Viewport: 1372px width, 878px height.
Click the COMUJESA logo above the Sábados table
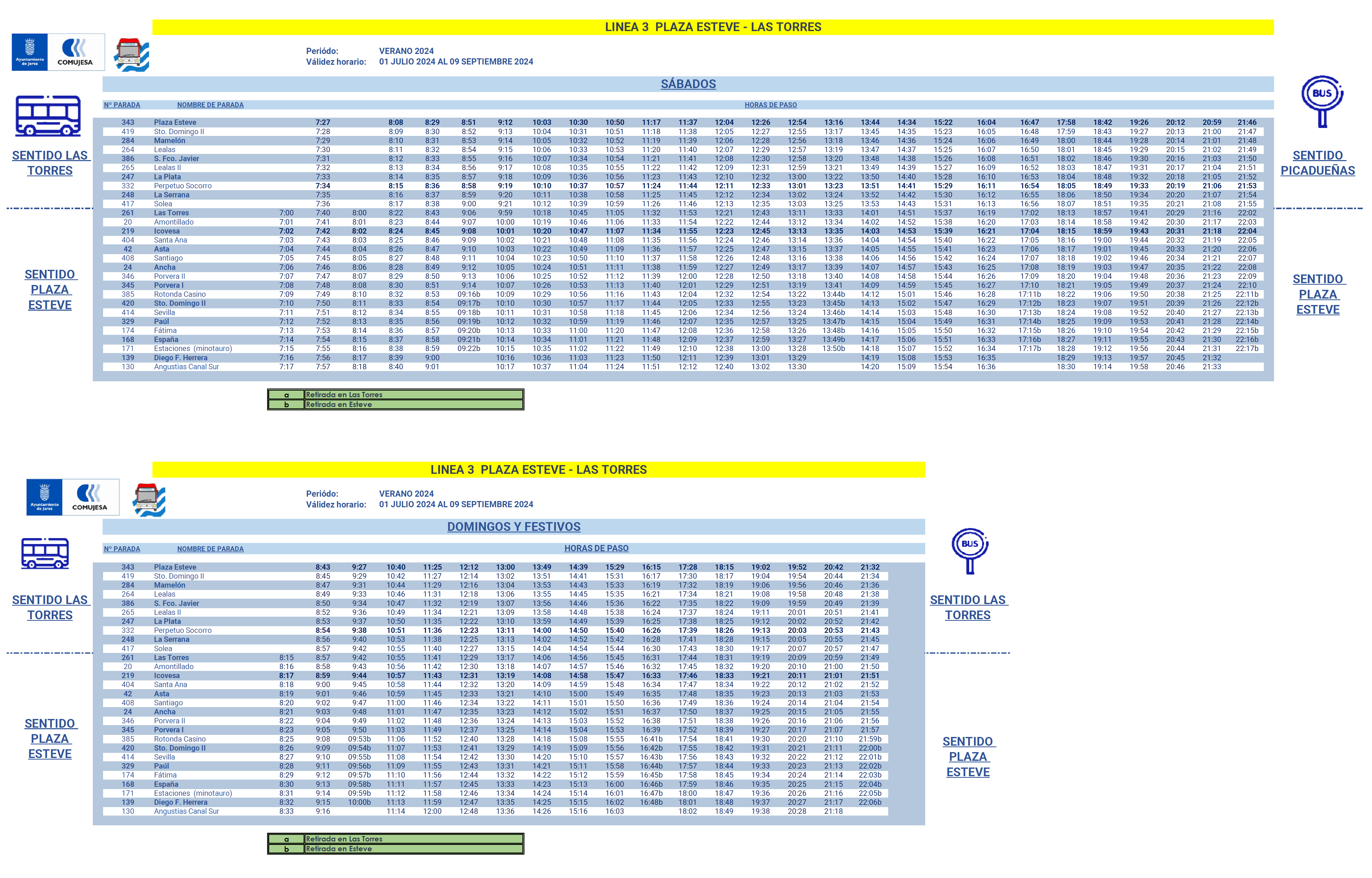75,52
